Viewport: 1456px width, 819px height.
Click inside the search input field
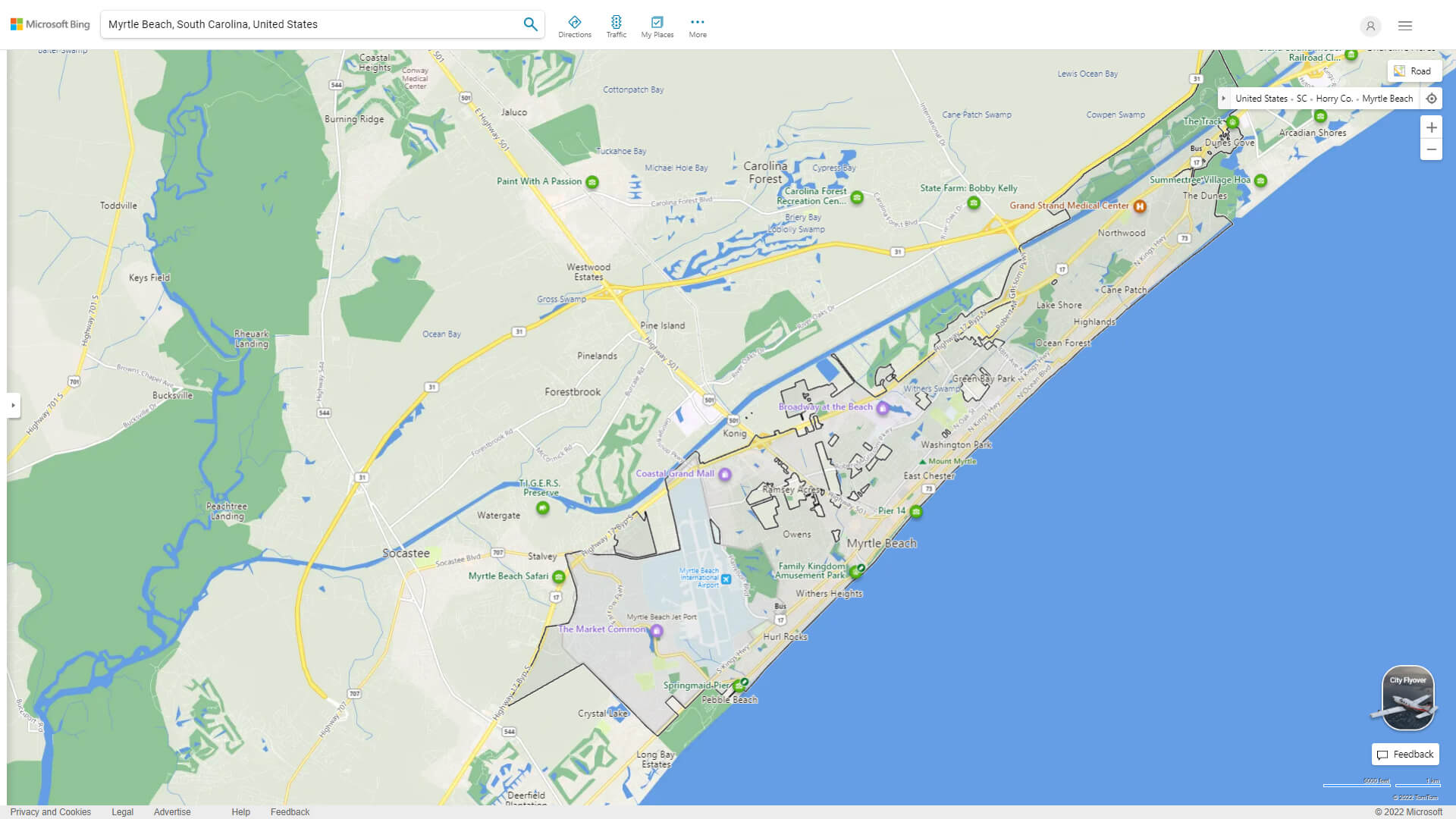coord(303,24)
